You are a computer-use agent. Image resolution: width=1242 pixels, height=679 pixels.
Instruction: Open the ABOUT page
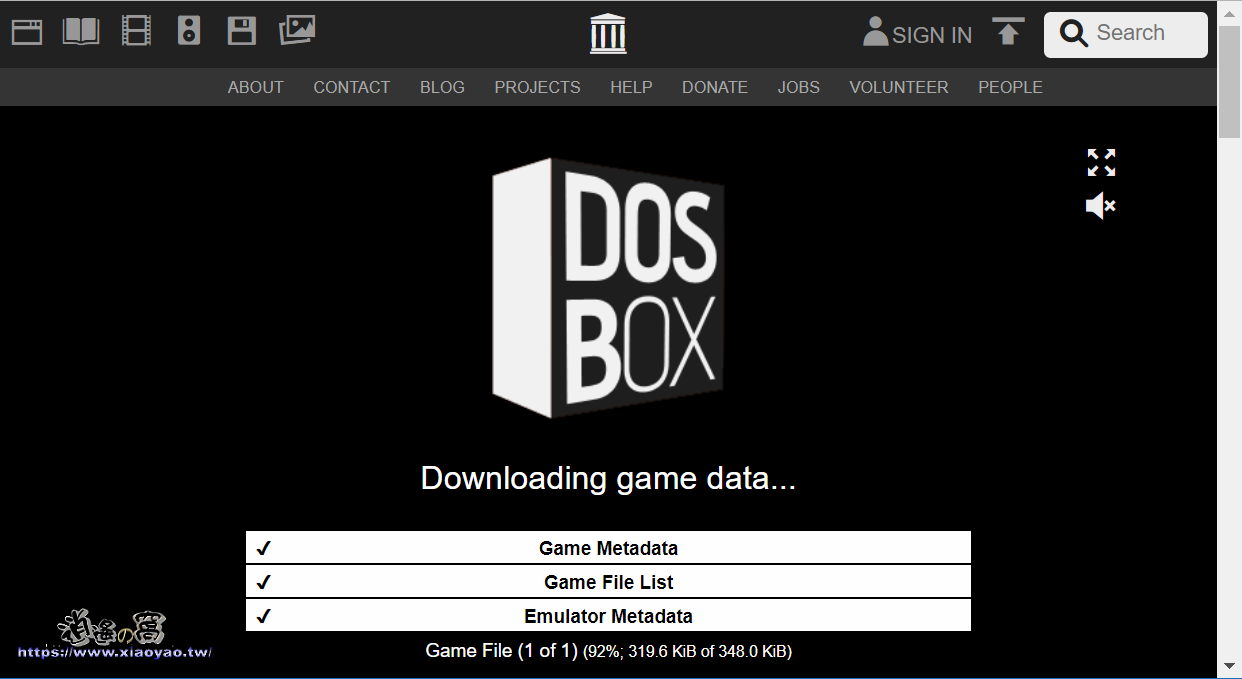pos(256,87)
